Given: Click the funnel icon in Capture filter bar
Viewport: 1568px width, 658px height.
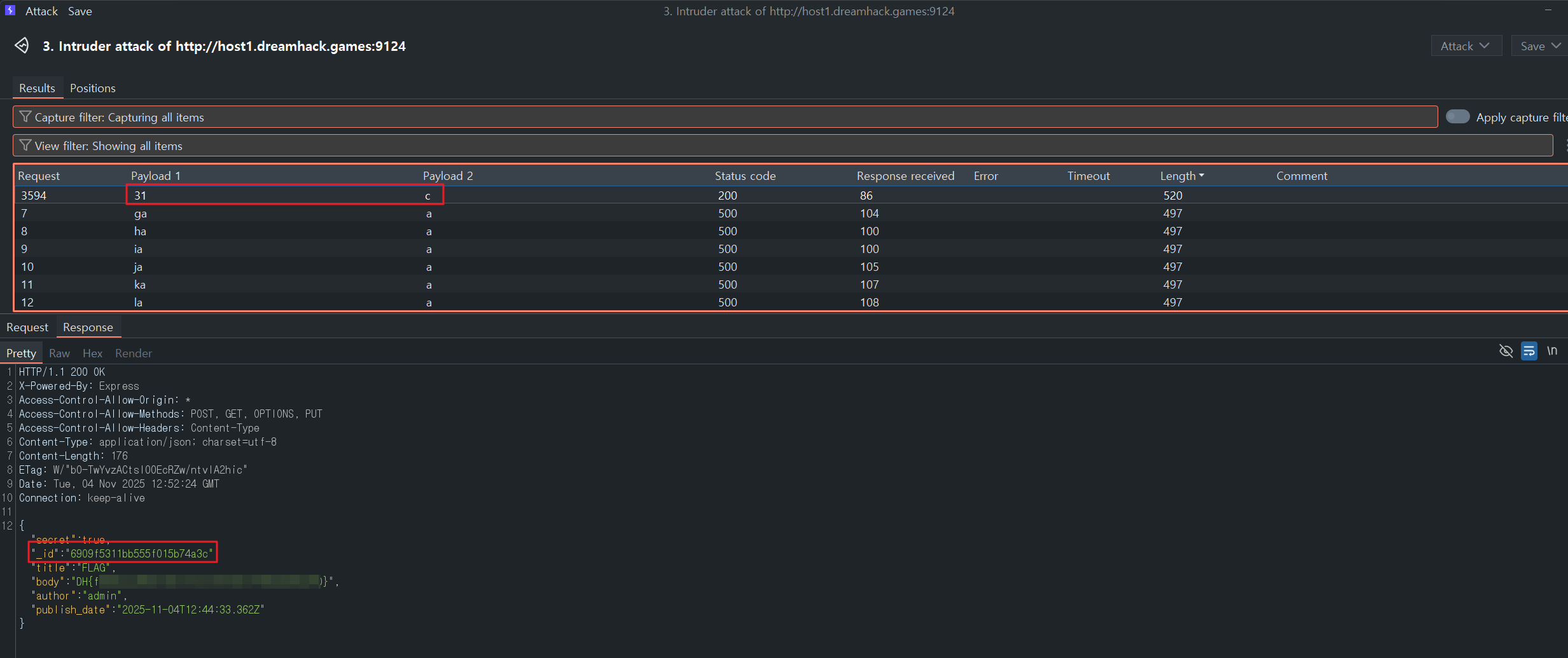Looking at the screenshot, I should point(25,117).
